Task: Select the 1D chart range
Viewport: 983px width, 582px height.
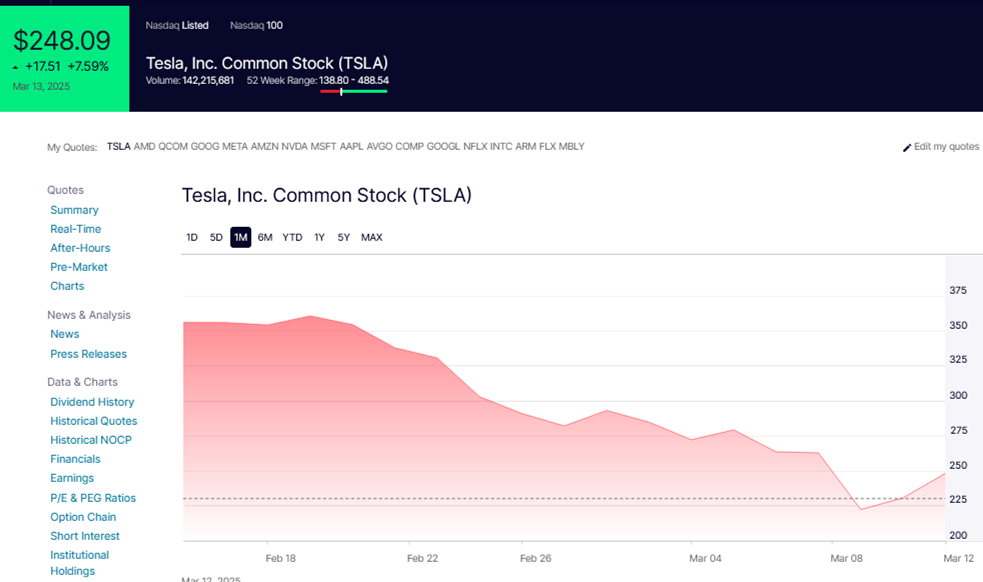Action: point(192,237)
